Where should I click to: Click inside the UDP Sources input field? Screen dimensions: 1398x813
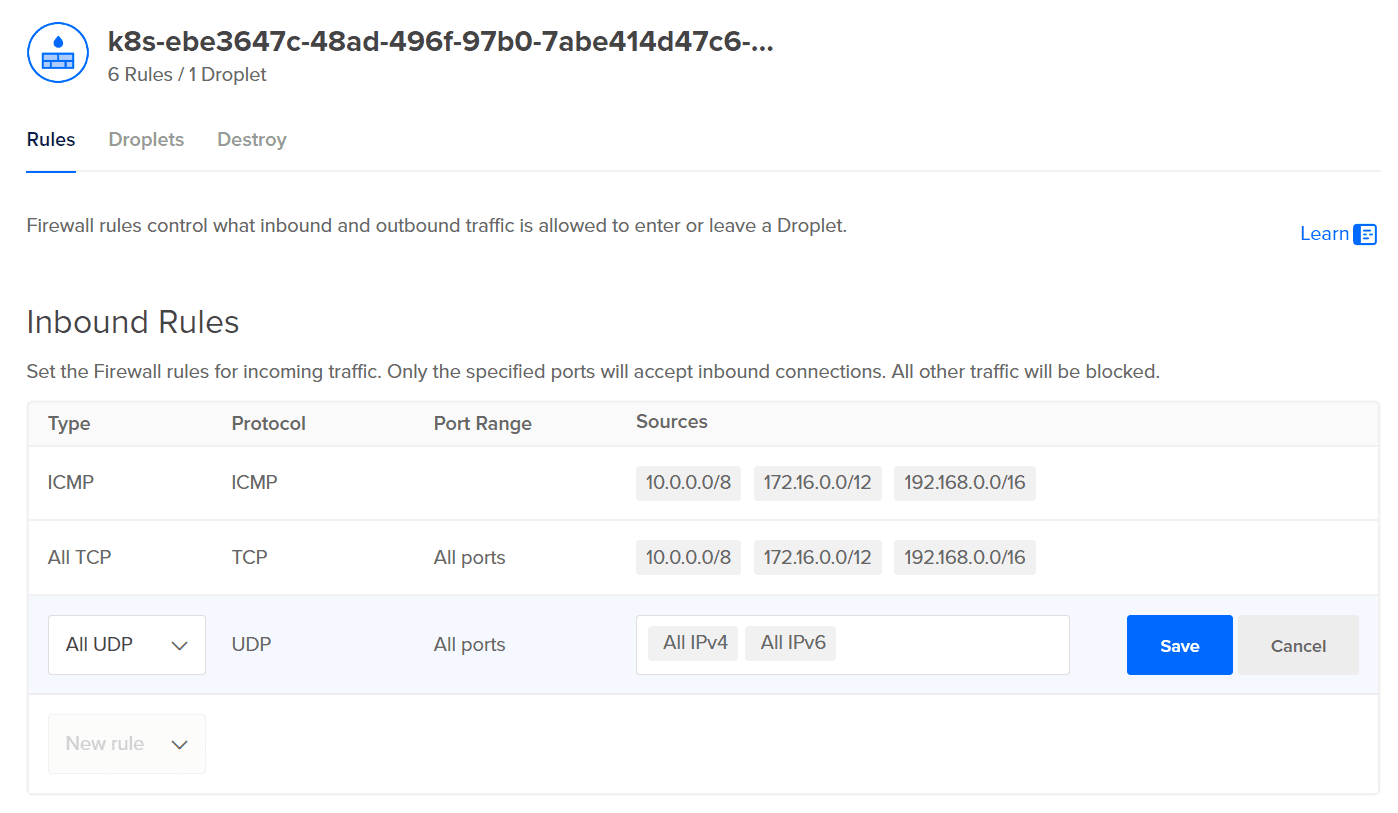click(950, 645)
